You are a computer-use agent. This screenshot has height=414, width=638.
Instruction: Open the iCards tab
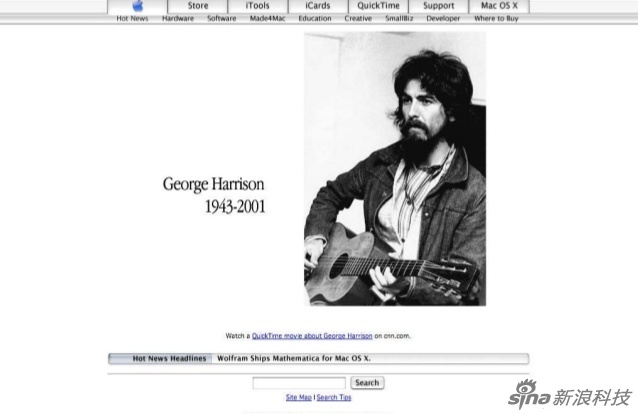pyautogui.click(x=318, y=6)
